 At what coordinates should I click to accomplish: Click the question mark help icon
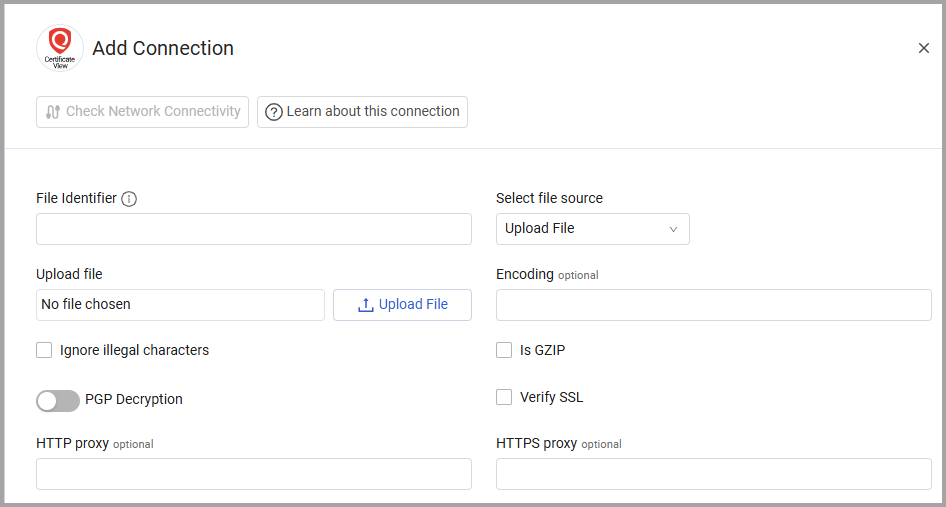(x=273, y=112)
